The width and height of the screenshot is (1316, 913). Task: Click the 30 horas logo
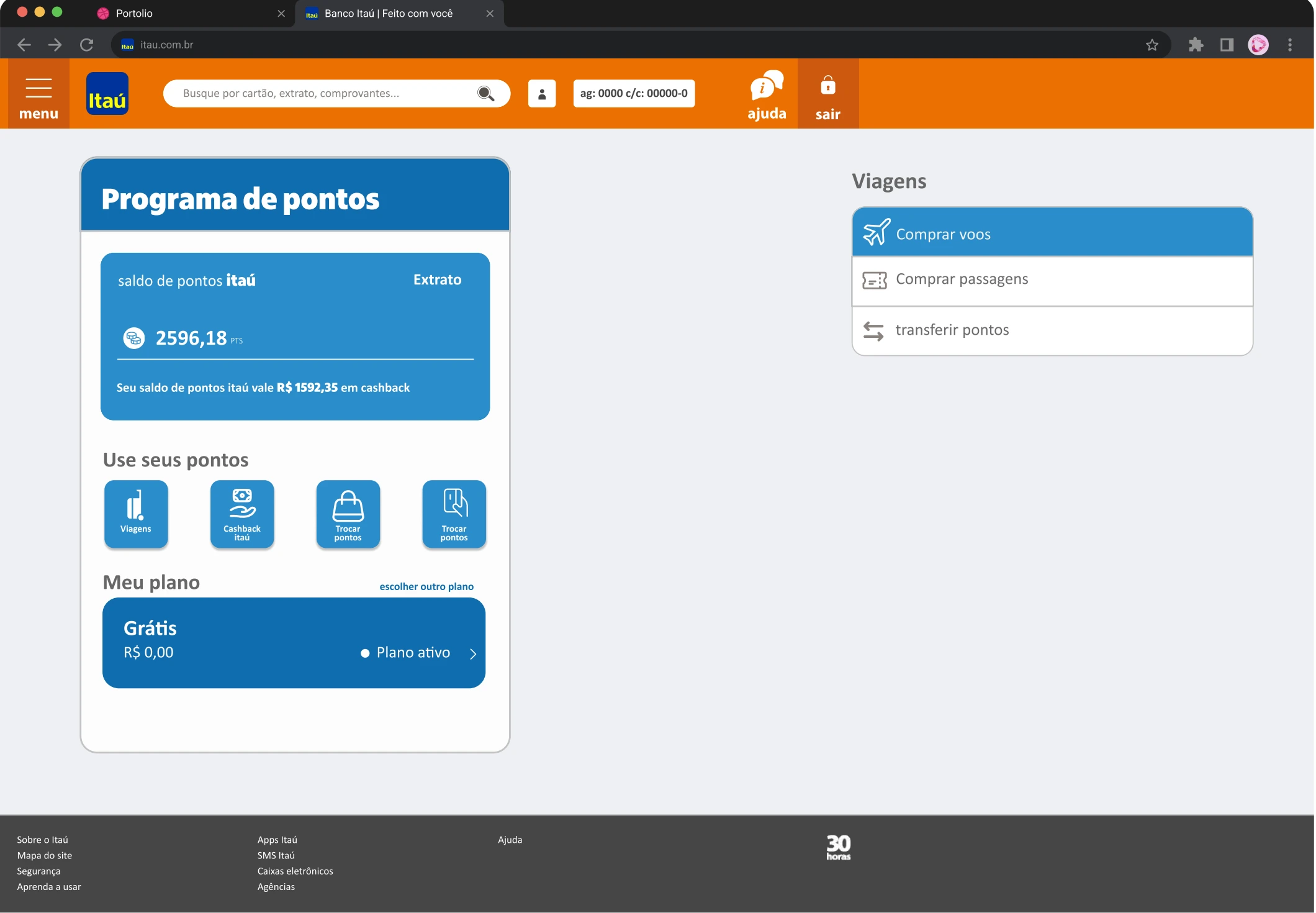pos(838,847)
